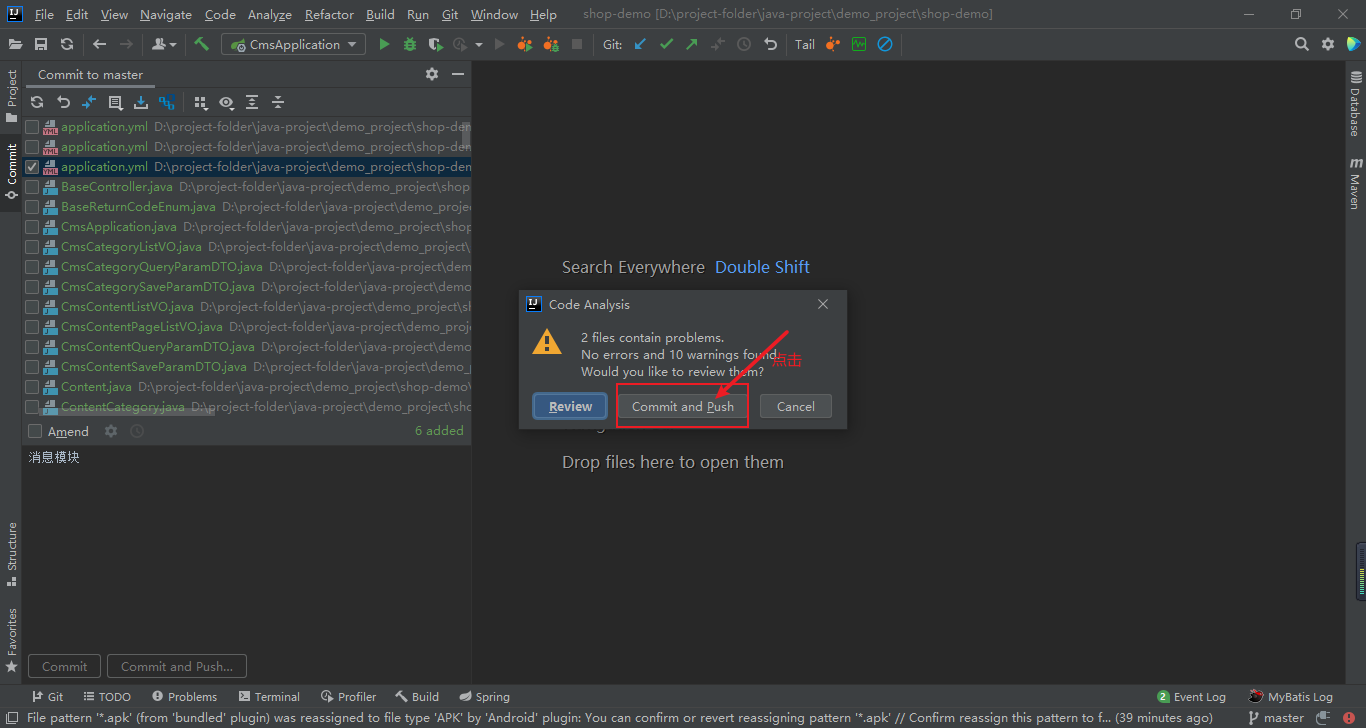Click the Git Update Project blue arrow
The width and height of the screenshot is (1366, 728).
click(x=641, y=44)
